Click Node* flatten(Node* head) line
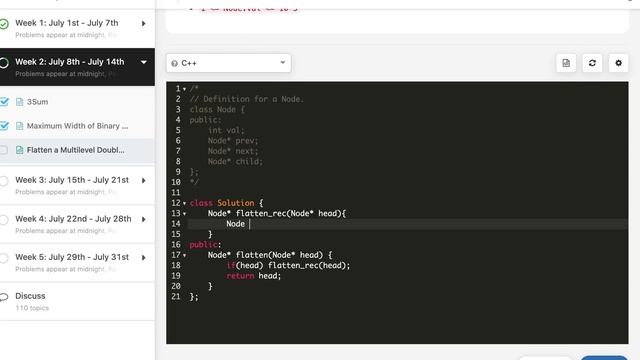Image resolution: width=640 pixels, height=360 pixels. (270, 255)
